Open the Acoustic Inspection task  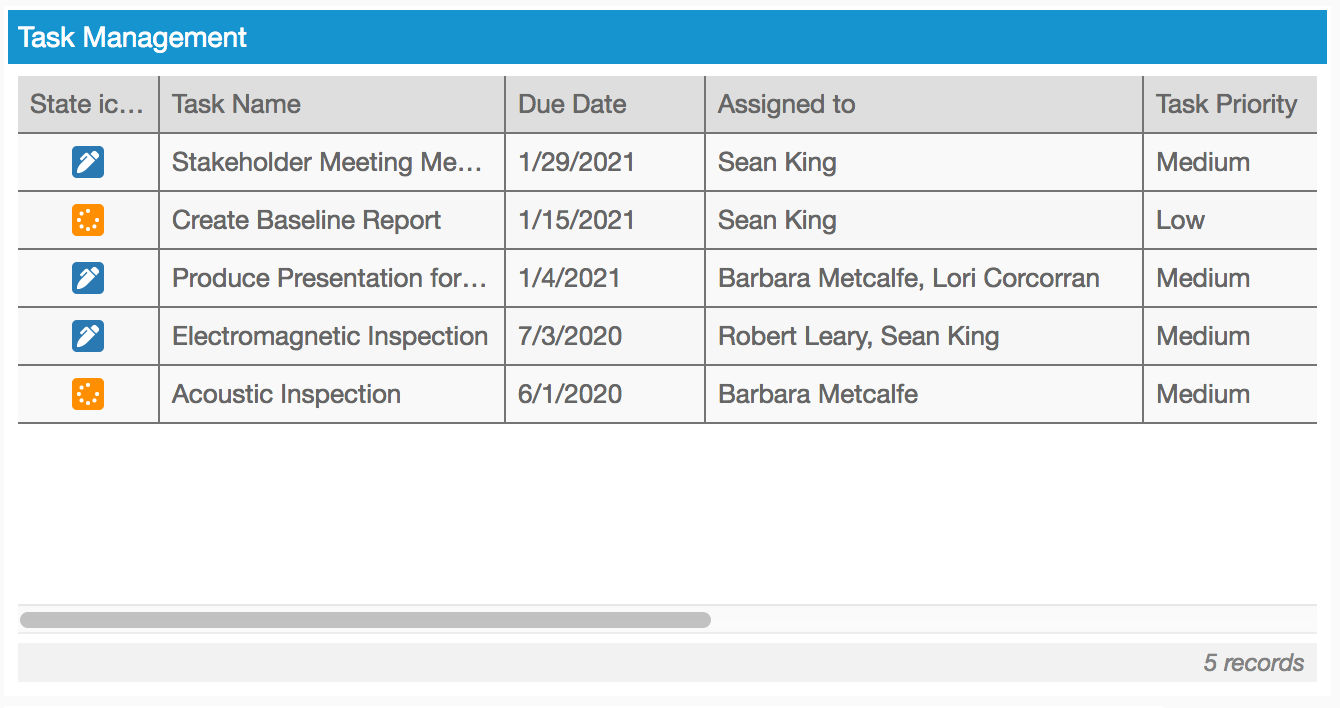[286, 394]
